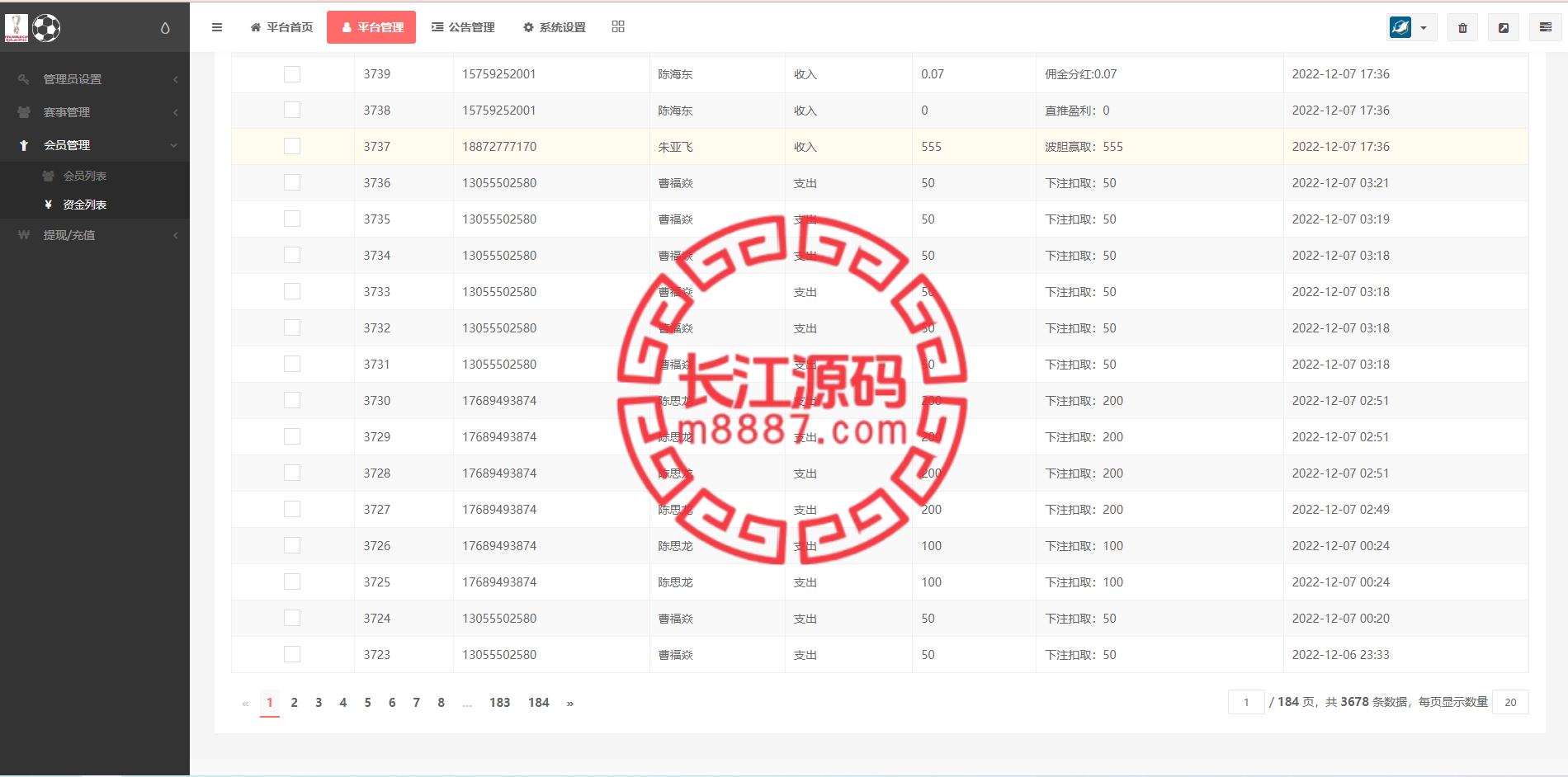This screenshot has width=1568, height=777.
Task: Open the 系统设置 tab
Action: 554,27
